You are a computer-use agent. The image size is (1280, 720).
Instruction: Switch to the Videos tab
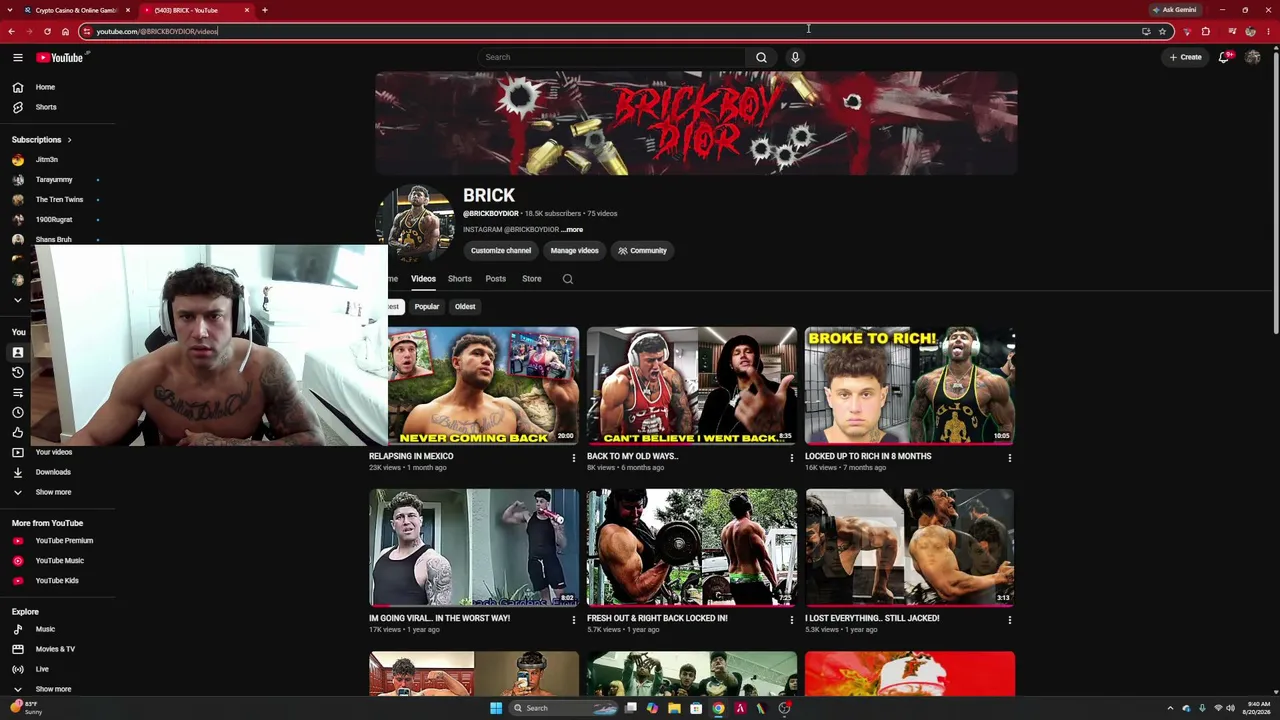(x=423, y=279)
